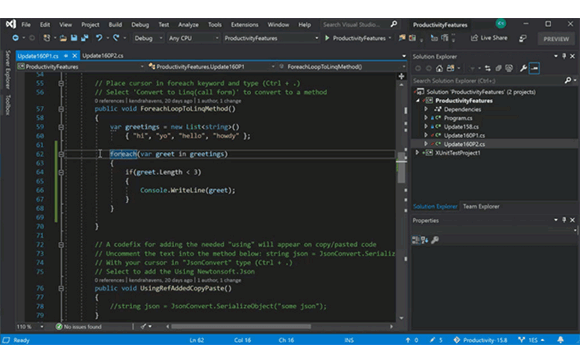Click the notifications bell in status bar
The image size is (580, 363).
pos(560,340)
